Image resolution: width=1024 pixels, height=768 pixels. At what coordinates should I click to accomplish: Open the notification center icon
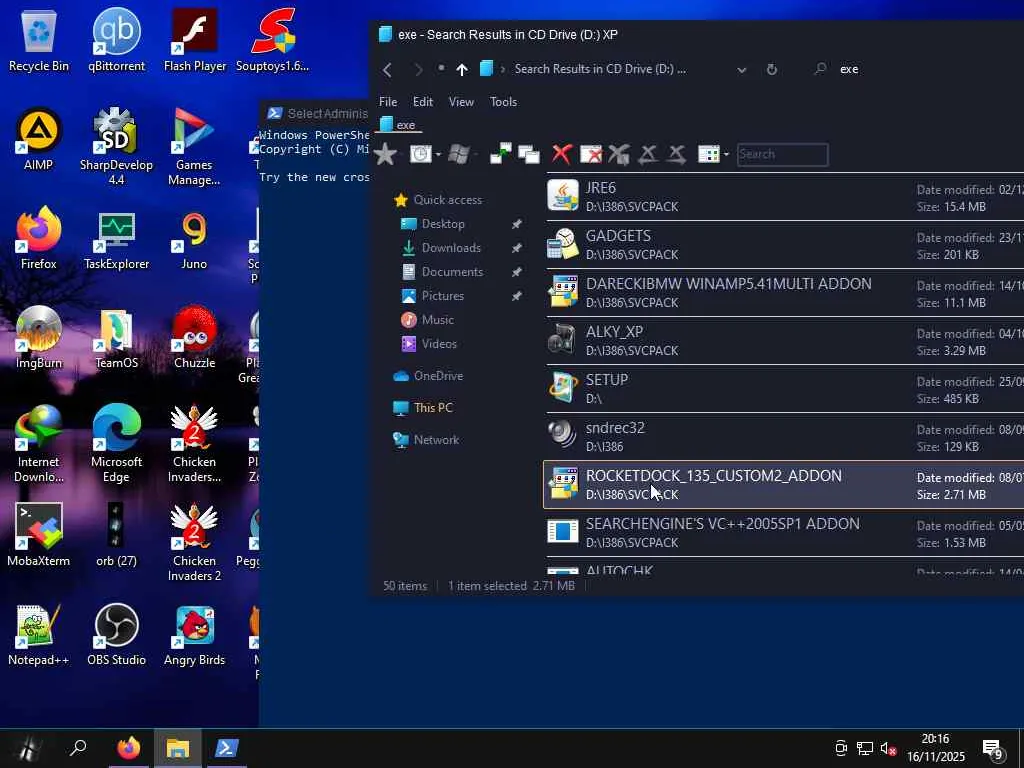[x=993, y=748]
